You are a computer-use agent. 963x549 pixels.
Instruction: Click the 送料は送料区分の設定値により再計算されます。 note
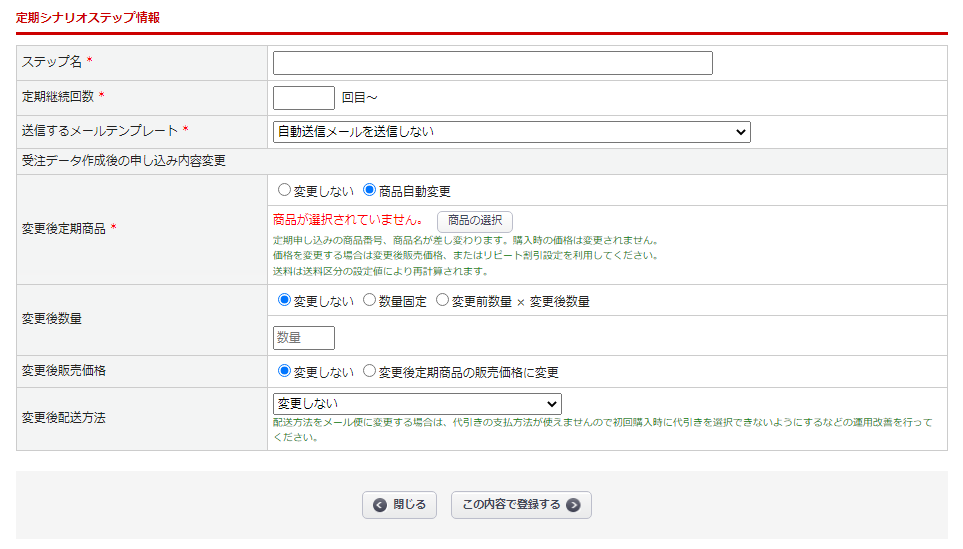coord(381,271)
